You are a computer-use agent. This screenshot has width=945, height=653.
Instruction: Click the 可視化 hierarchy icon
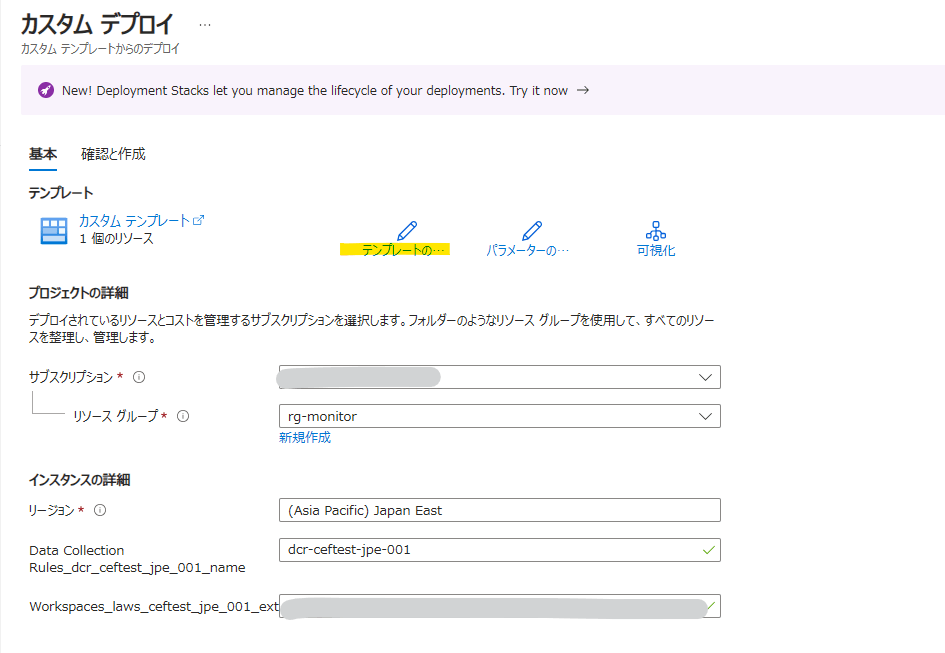[x=656, y=231]
